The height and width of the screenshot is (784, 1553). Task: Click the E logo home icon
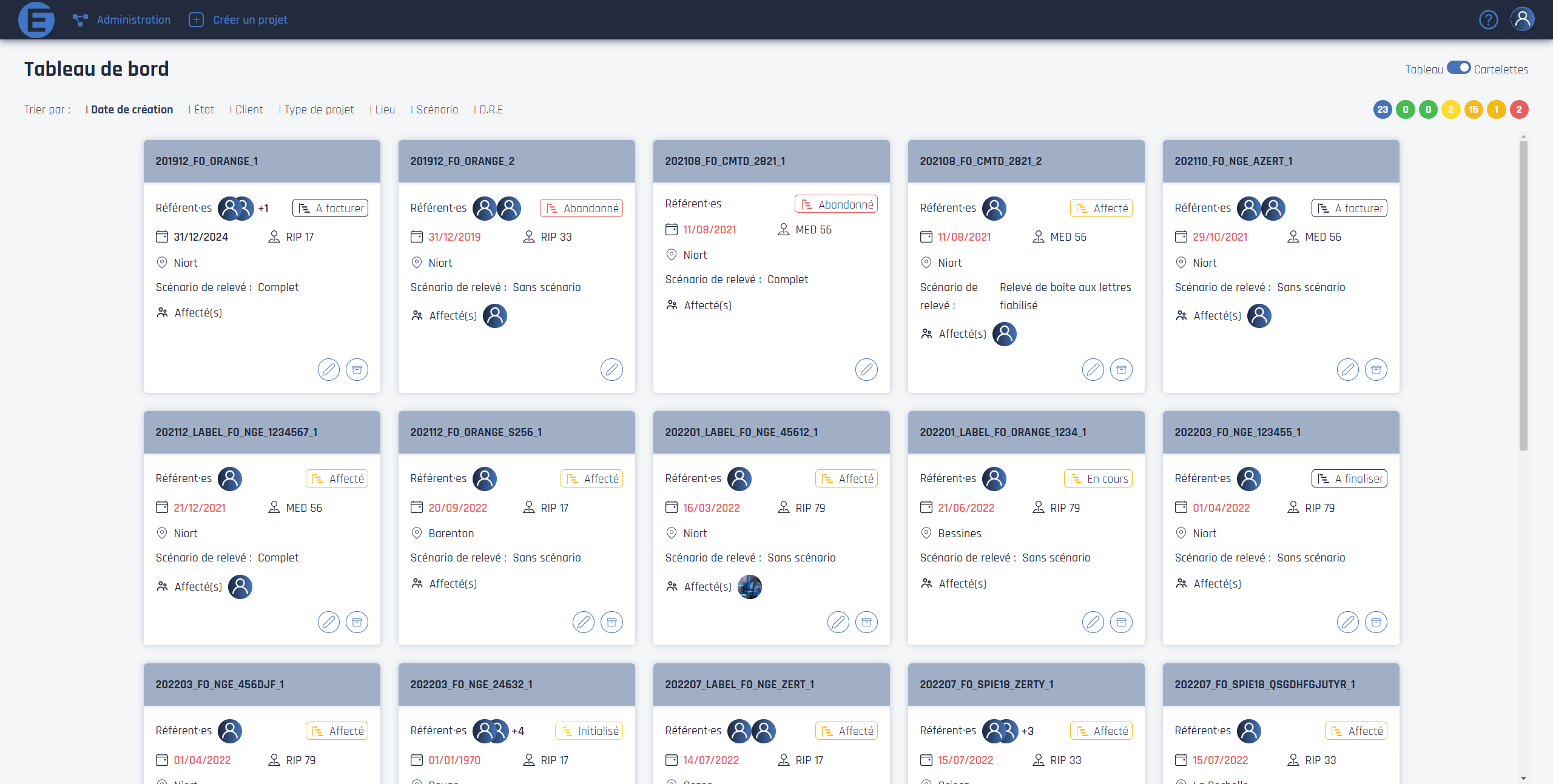click(x=36, y=20)
